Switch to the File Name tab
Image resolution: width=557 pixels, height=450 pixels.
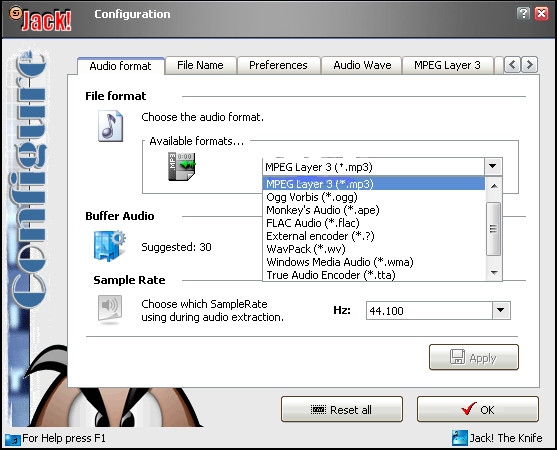coord(200,65)
